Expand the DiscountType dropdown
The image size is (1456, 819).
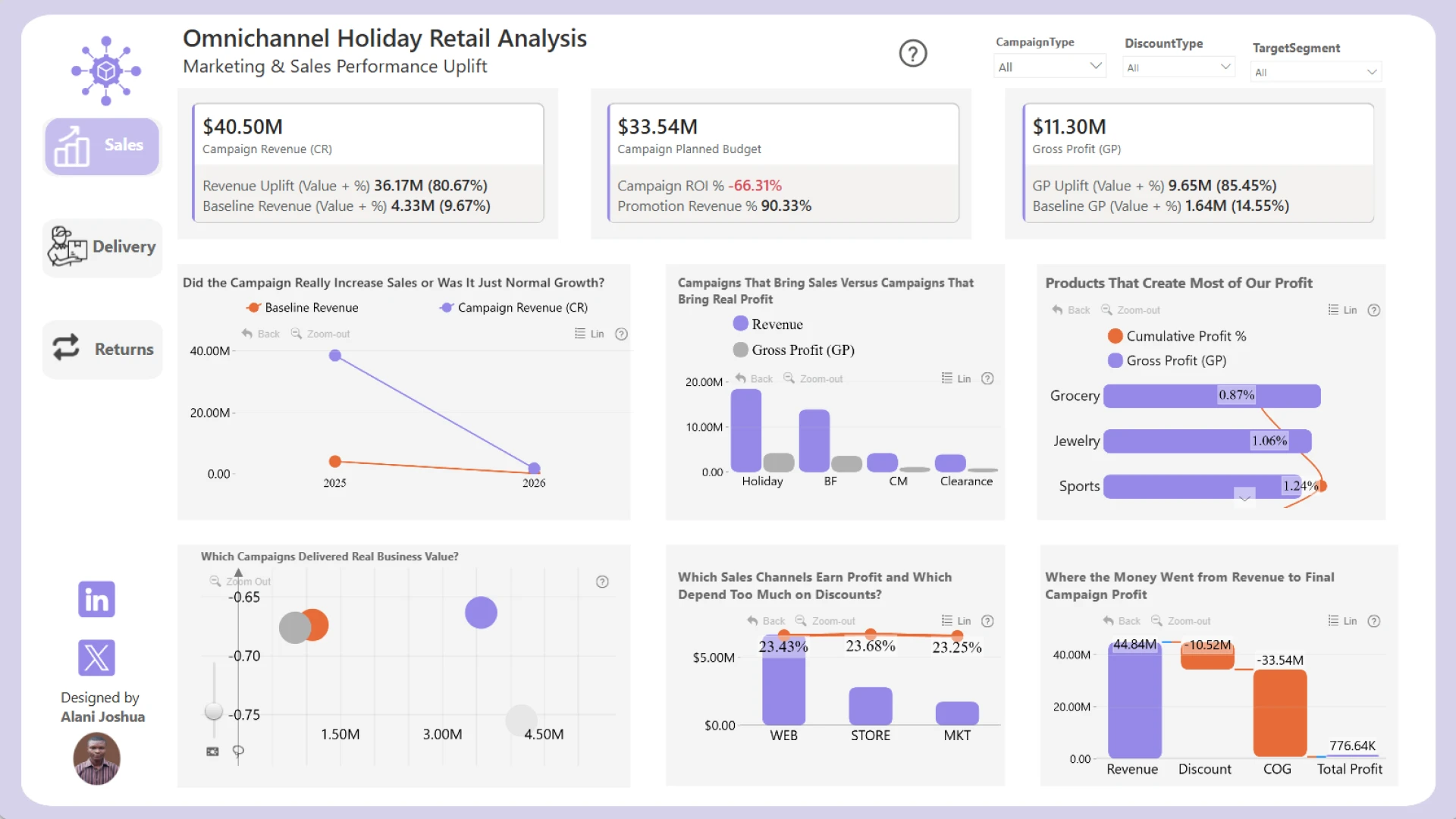point(1178,67)
